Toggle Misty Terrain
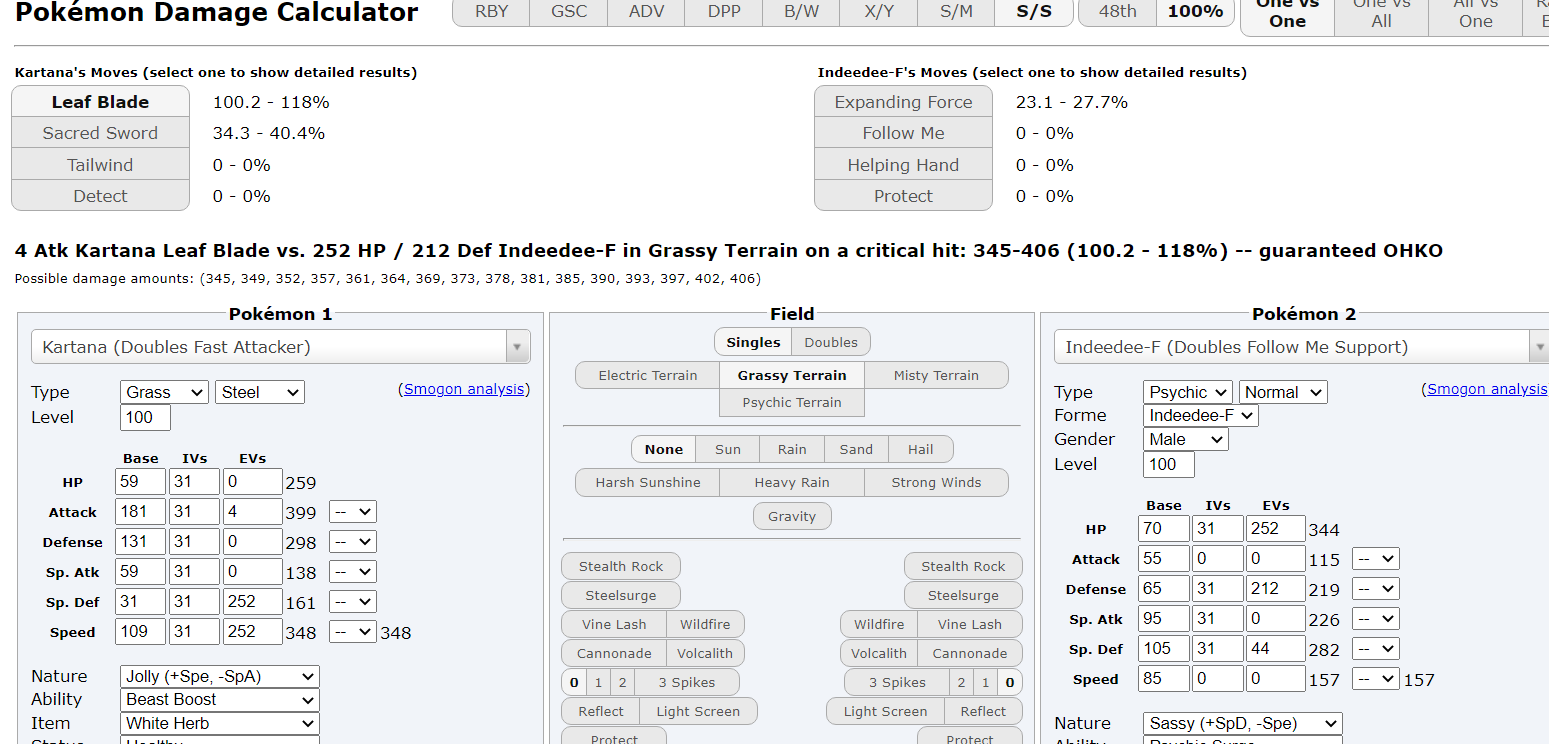 [x=936, y=375]
